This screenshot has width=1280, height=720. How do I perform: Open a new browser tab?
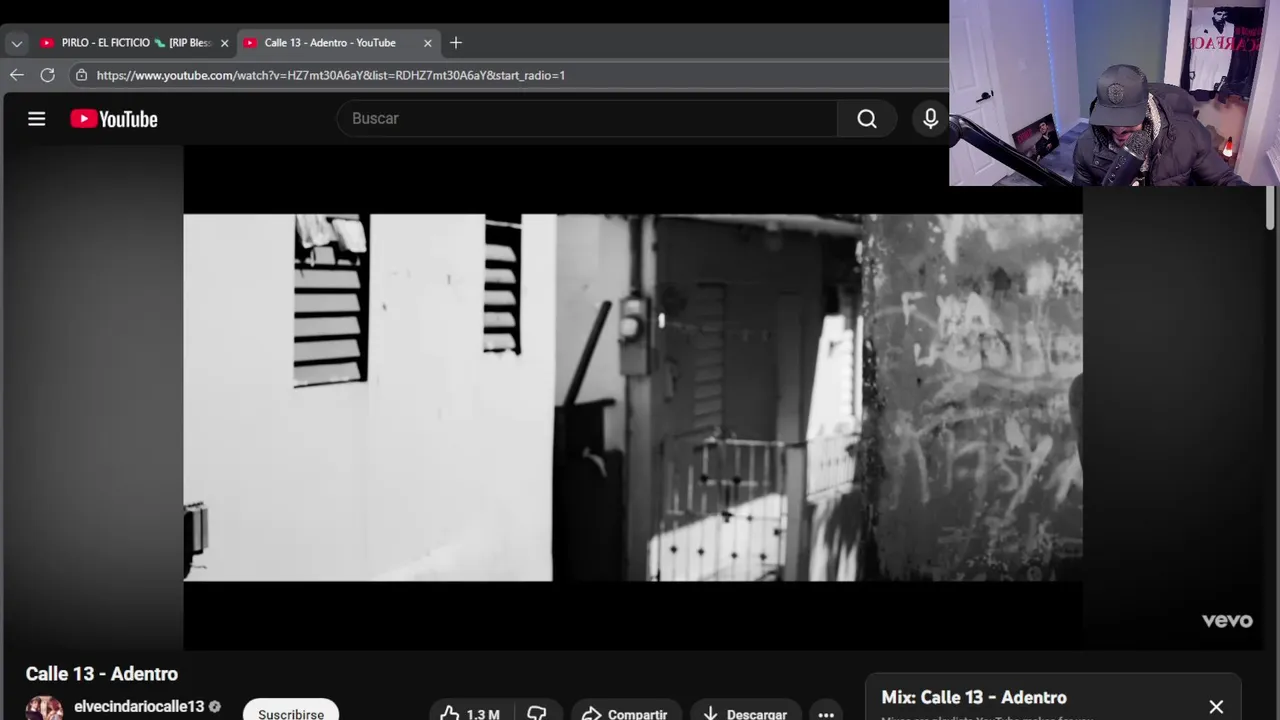pos(456,43)
